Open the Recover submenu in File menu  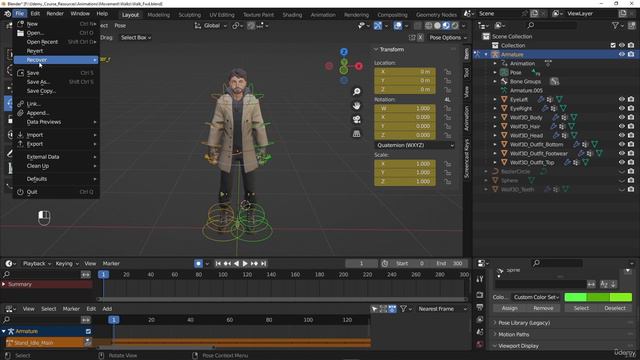[x=56, y=60]
